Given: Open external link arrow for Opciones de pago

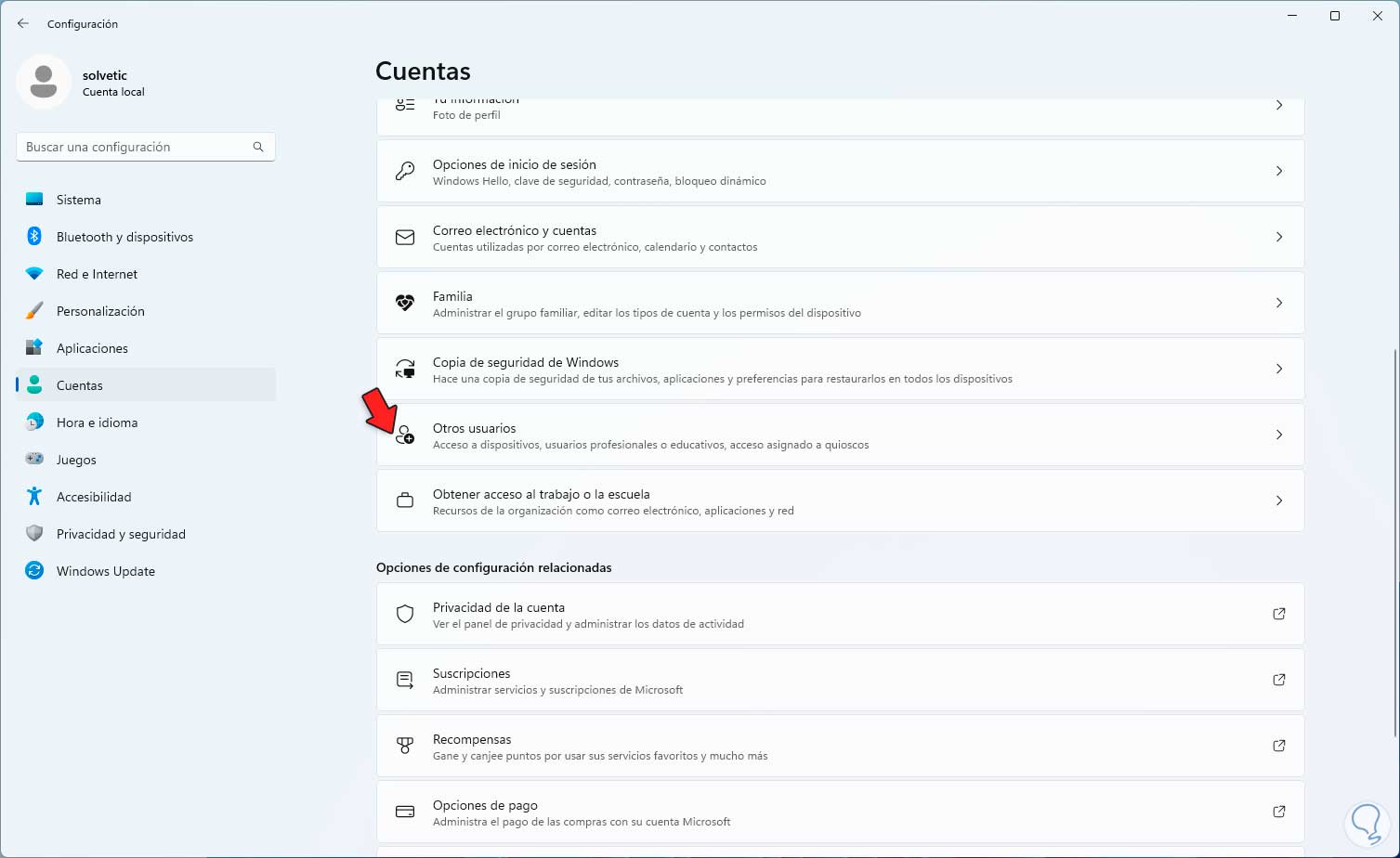Looking at the screenshot, I should pyautogui.click(x=1279, y=812).
